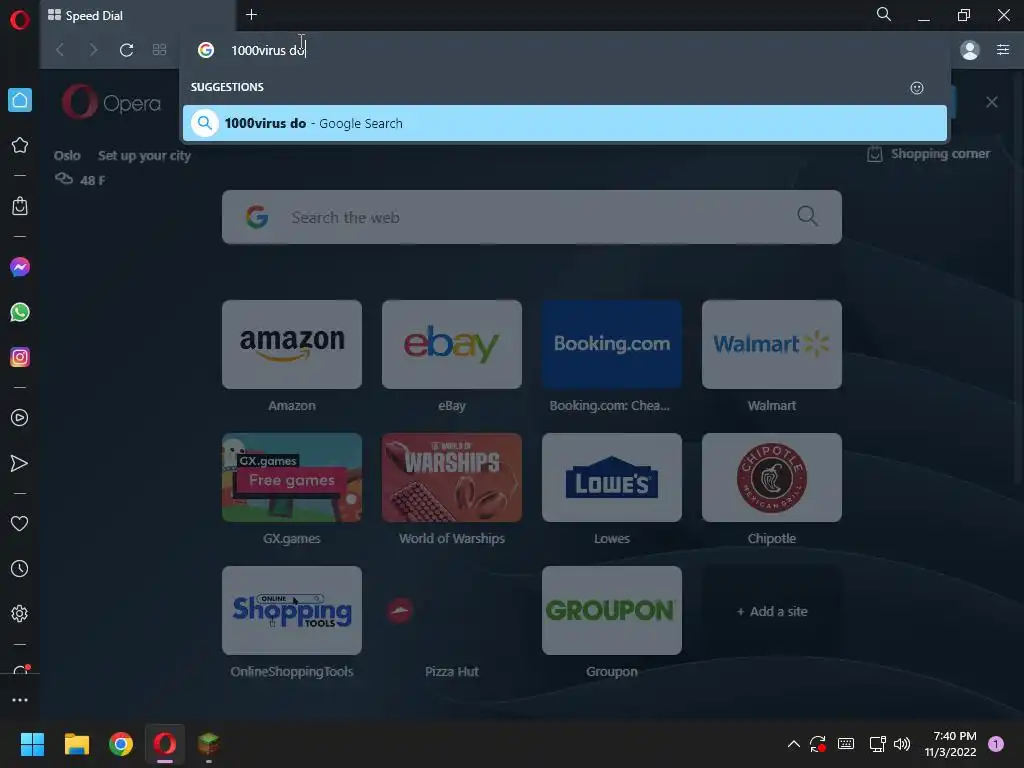Open Google Chrome from taskbar
Screen dimensions: 1024x768
121,744
